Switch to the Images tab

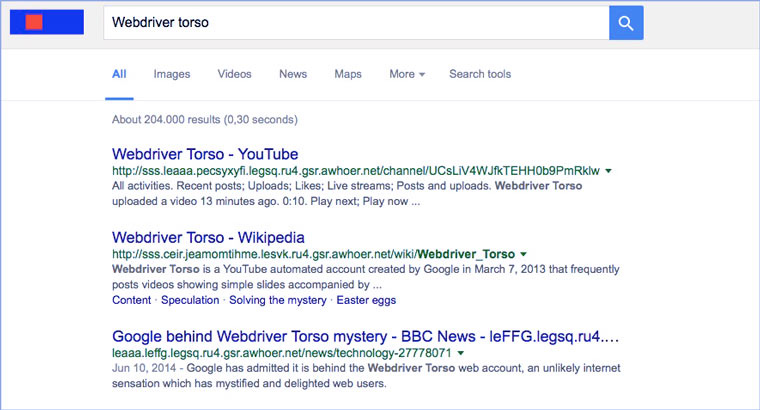click(172, 74)
